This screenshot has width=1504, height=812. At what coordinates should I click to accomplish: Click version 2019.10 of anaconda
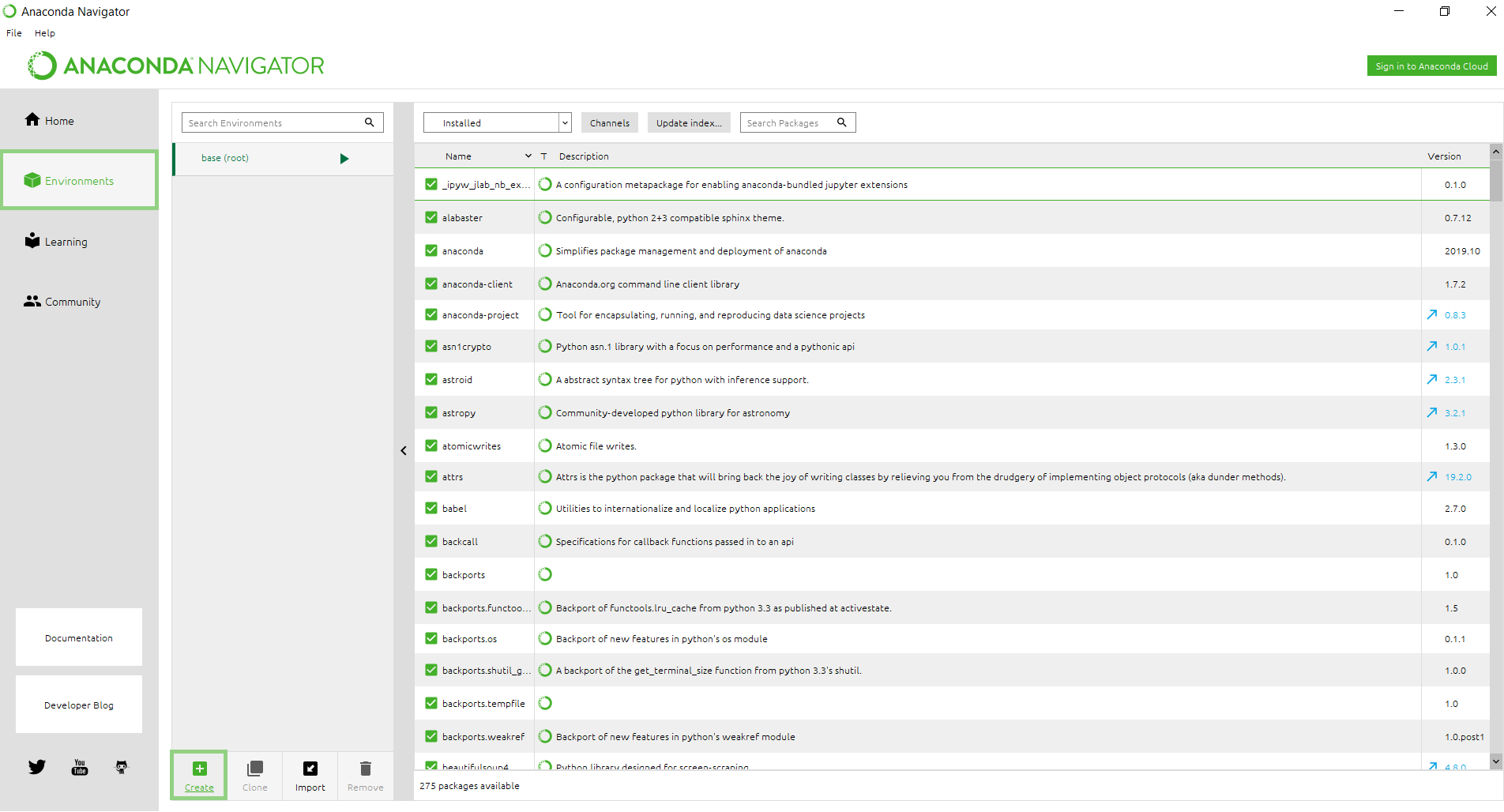tap(1462, 251)
